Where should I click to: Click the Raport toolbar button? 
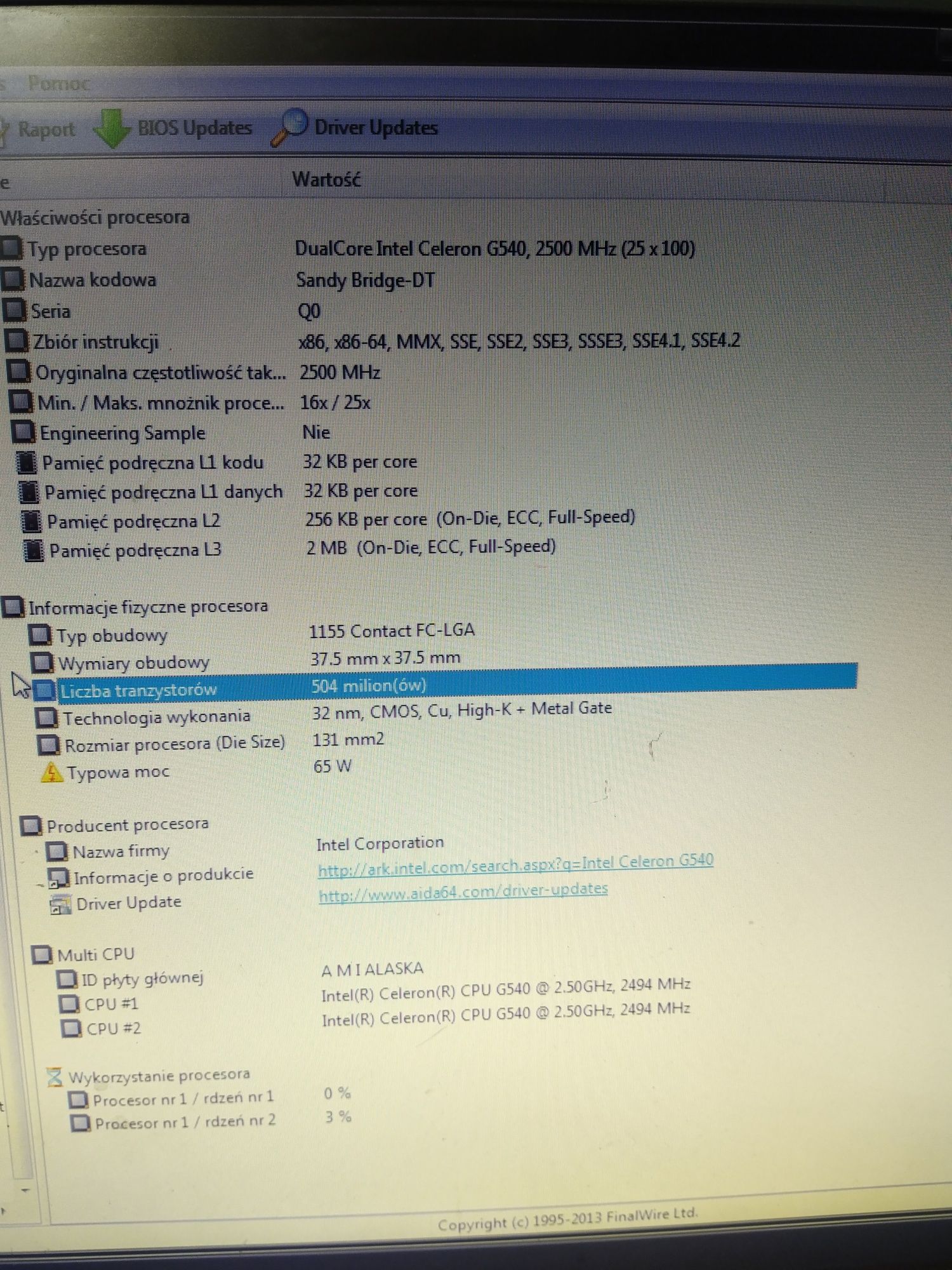click(x=38, y=130)
